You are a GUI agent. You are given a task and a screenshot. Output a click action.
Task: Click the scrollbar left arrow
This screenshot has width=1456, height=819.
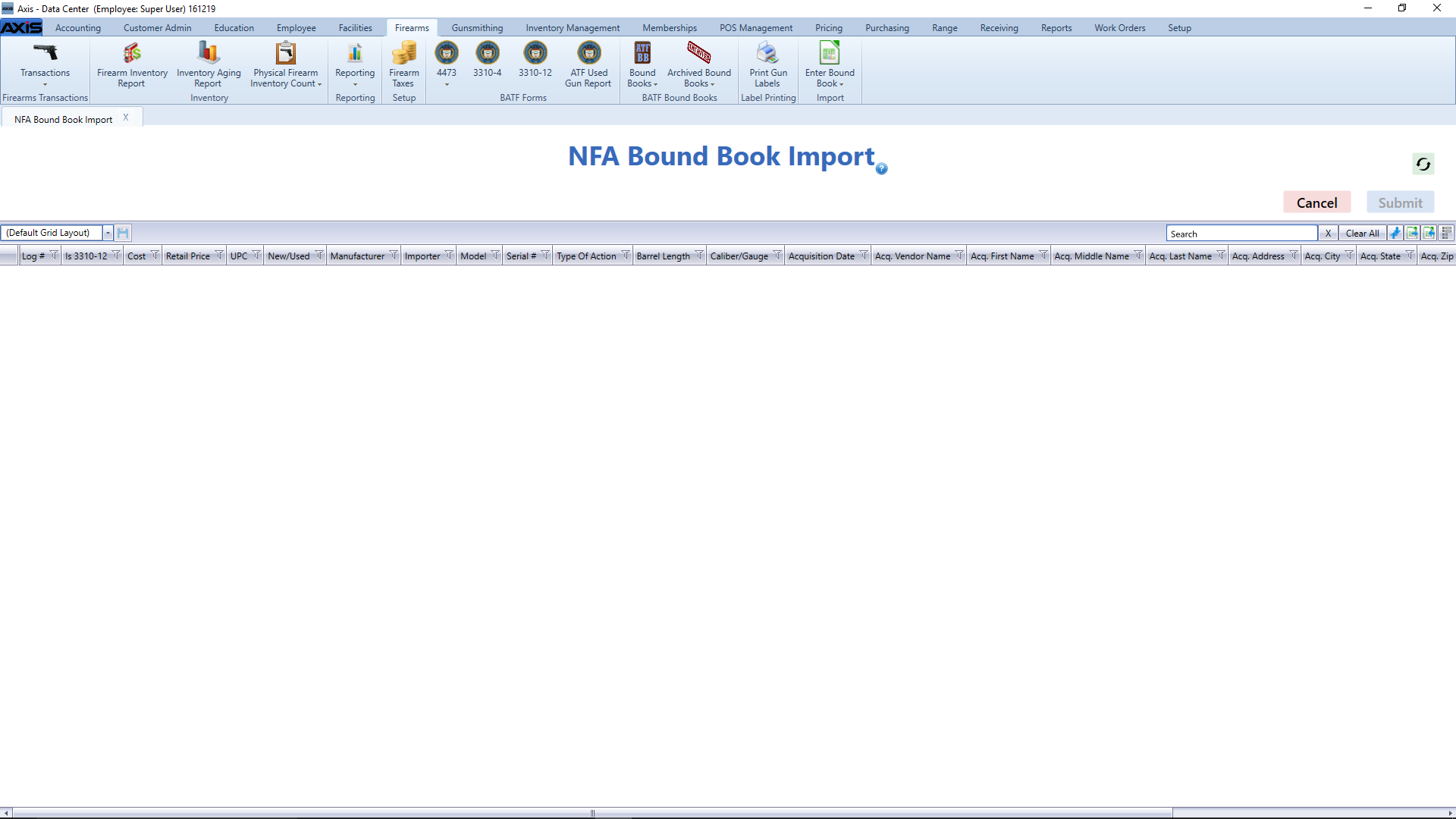pos(6,813)
